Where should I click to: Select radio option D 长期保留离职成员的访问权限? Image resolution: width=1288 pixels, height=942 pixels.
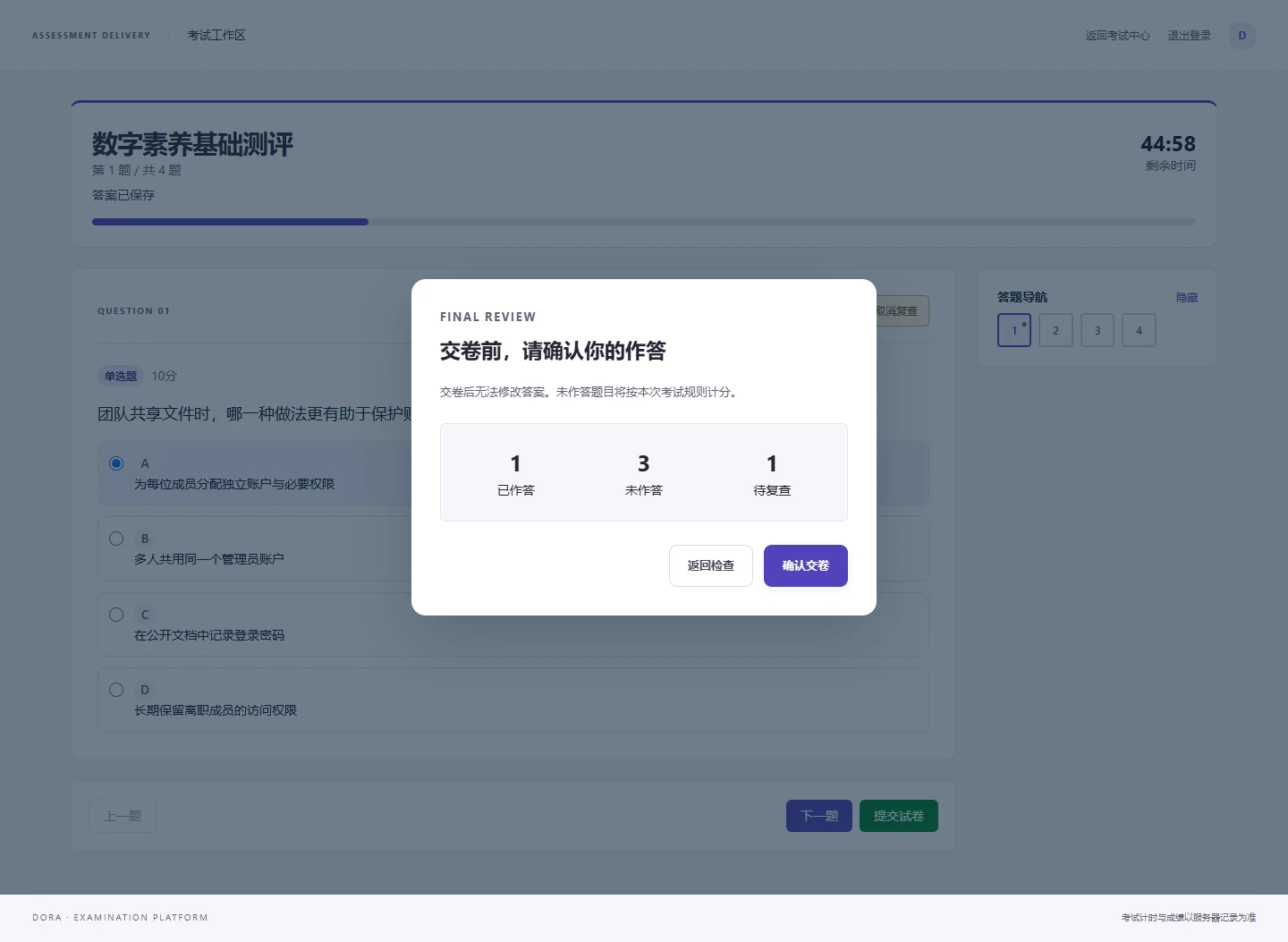(x=116, y=690)
